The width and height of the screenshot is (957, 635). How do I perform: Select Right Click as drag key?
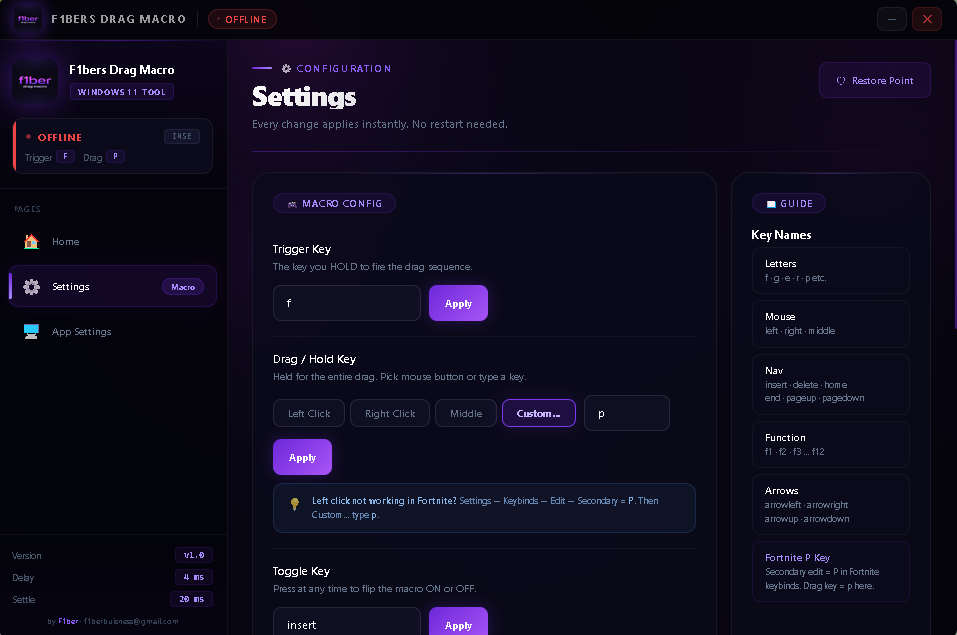click(x=390, y=413)
